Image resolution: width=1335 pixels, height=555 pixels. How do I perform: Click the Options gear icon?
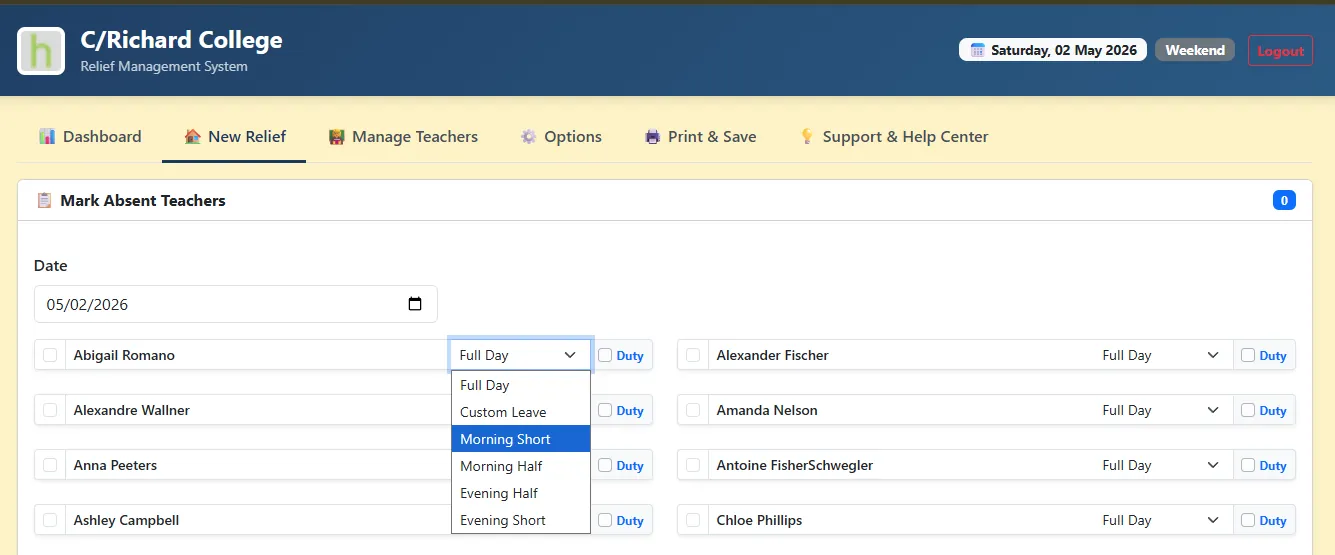pos(529,136)
